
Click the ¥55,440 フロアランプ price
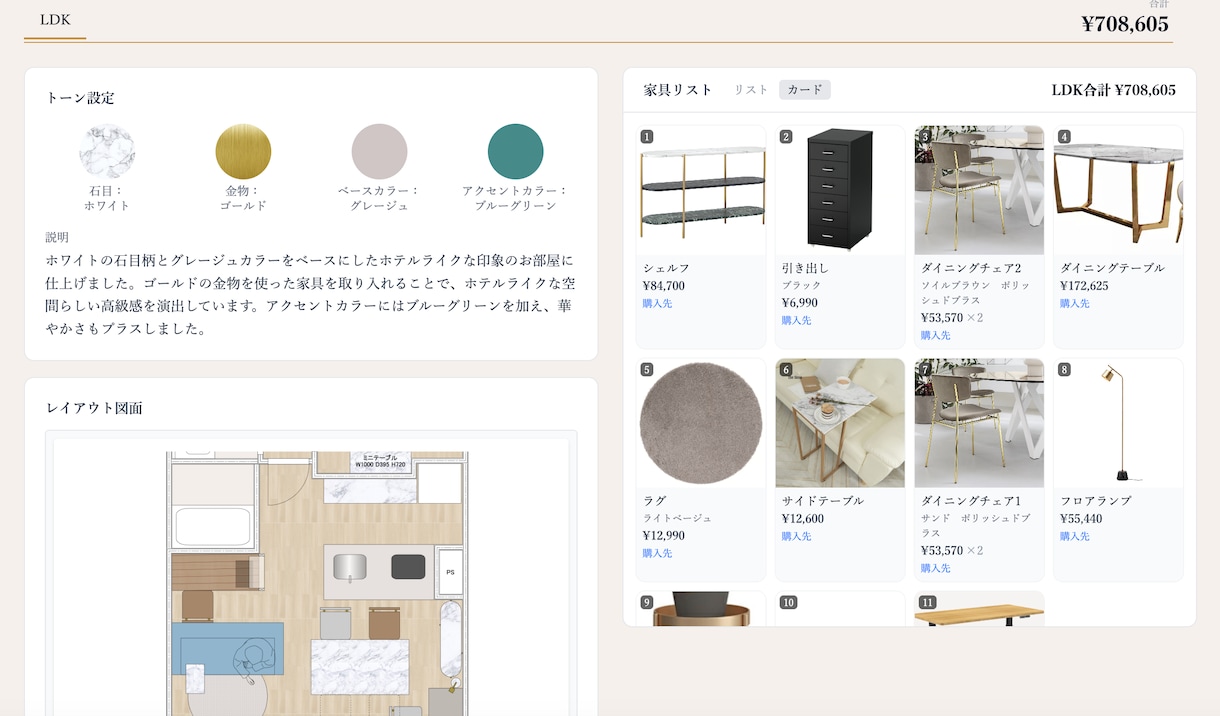point(1081,519)
